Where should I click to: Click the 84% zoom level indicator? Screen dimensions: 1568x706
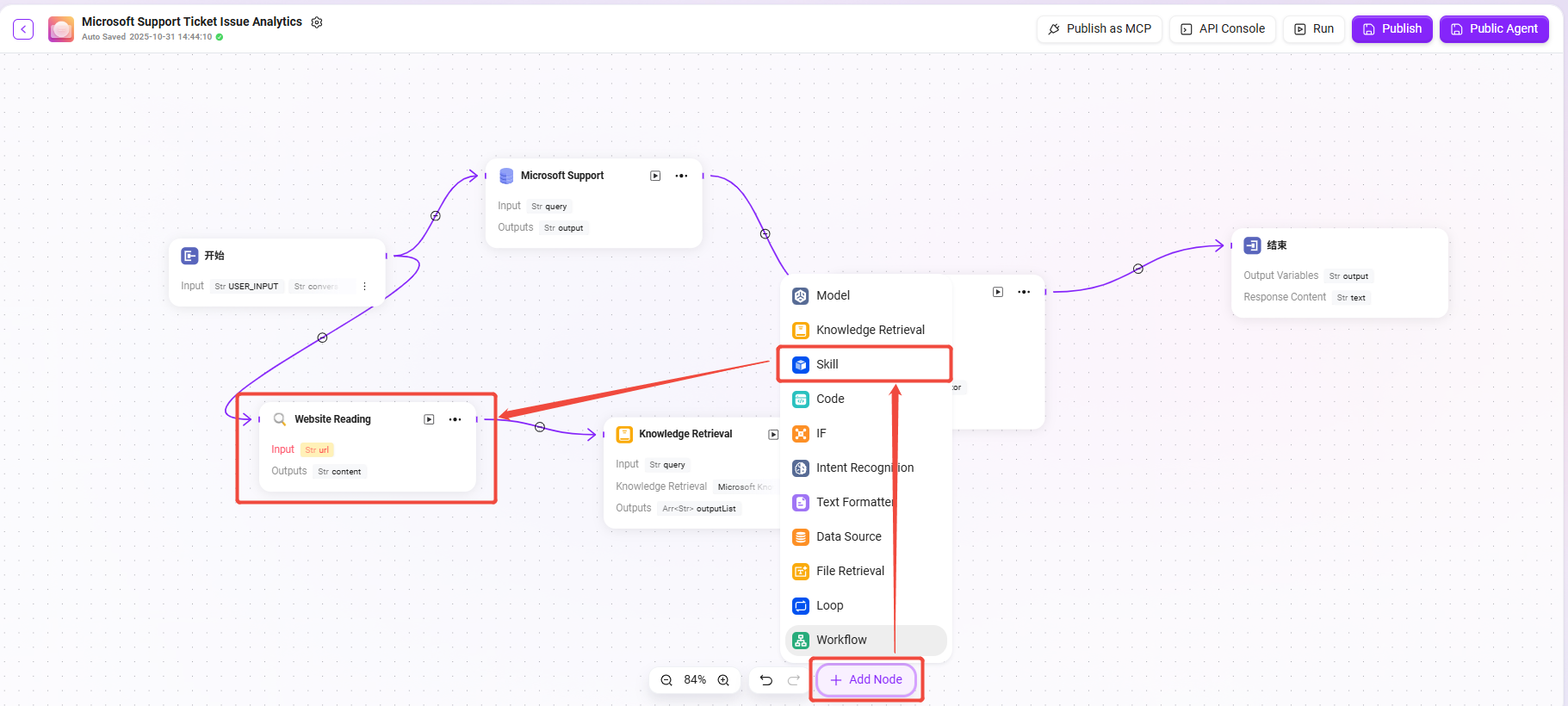click(x=695, y=680)
